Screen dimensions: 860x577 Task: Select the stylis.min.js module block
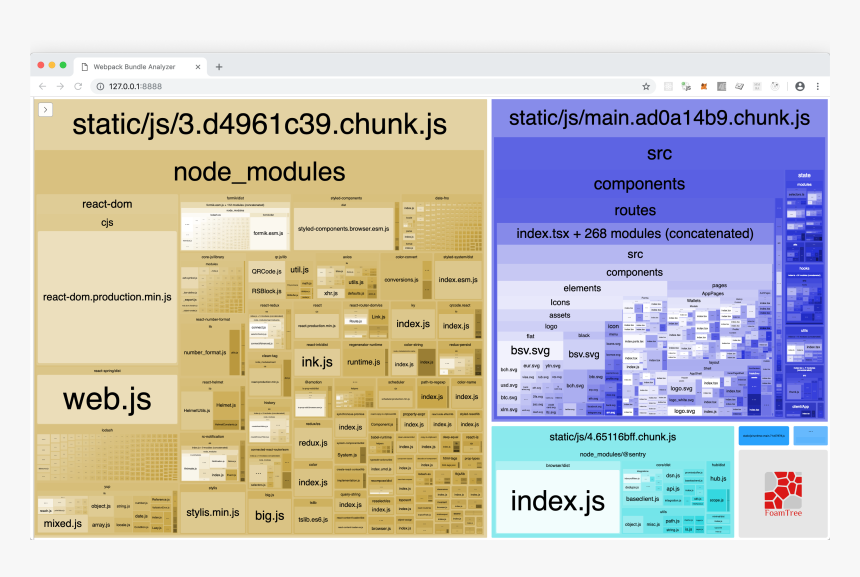212,512
